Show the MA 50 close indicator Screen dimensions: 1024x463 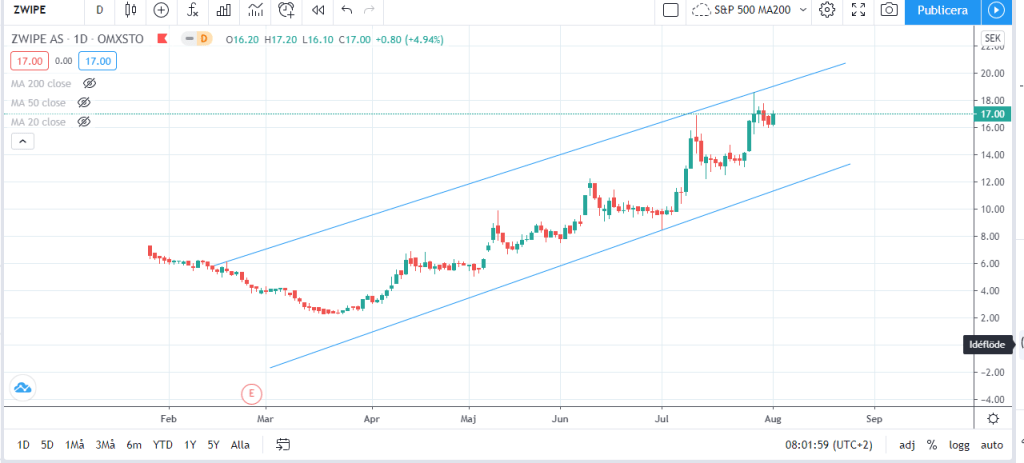pos(84,102)
